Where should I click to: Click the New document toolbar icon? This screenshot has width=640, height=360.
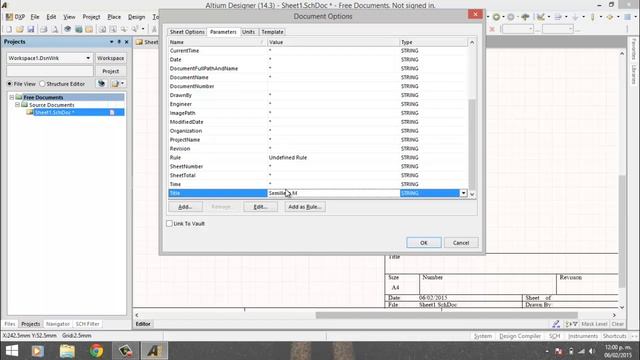(9, 29)
